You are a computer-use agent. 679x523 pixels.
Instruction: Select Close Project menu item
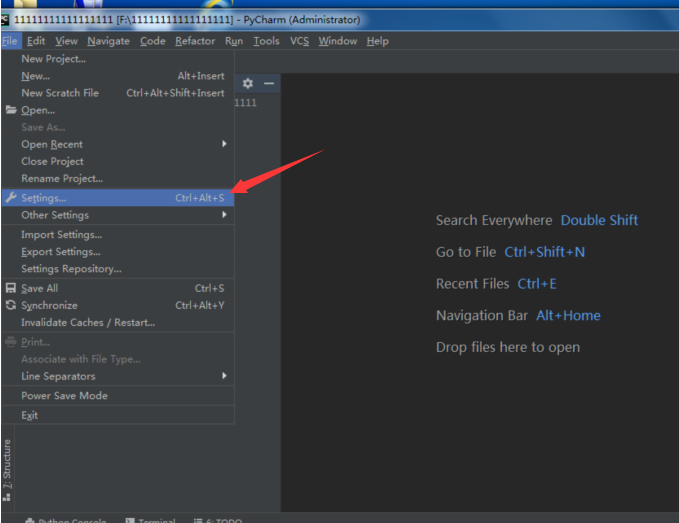point(118,161)
